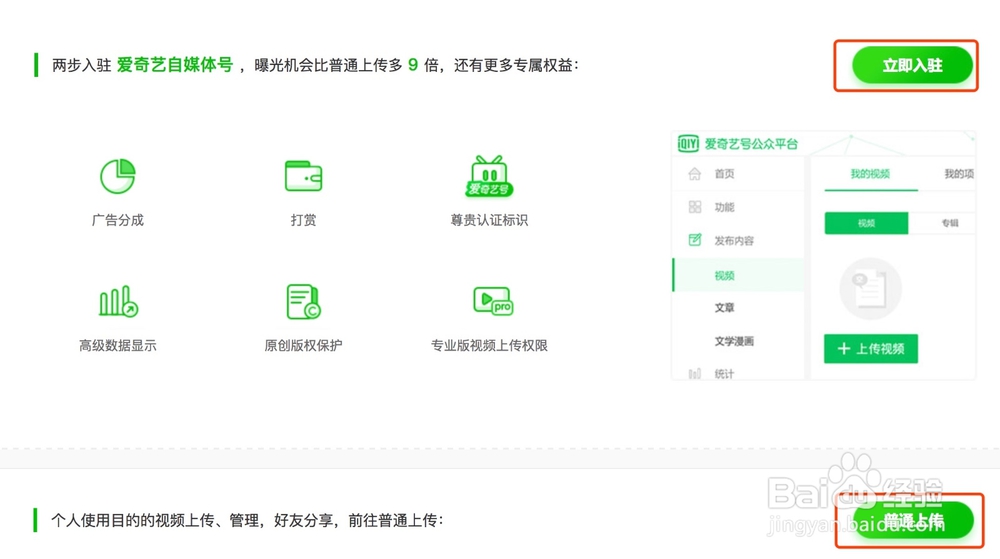
Task: Click the 打赏 wallet icon
Action: 303,176
